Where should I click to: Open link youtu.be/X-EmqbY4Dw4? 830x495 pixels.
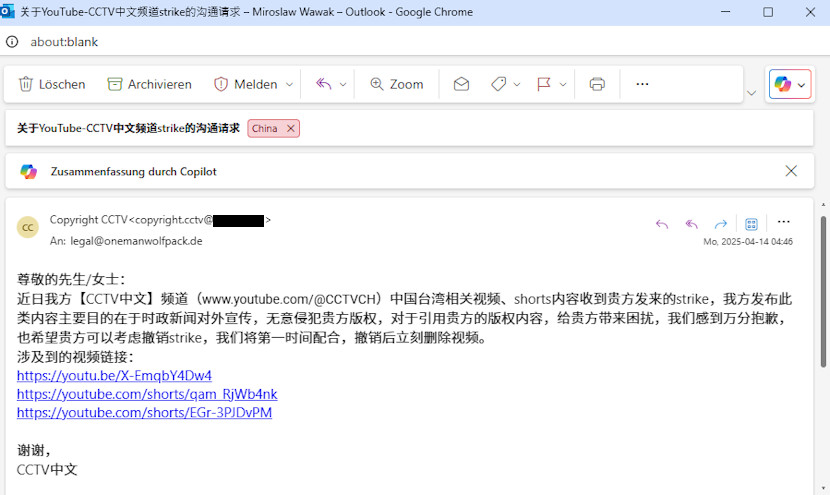pyautogui.click(x=114, y=375)
